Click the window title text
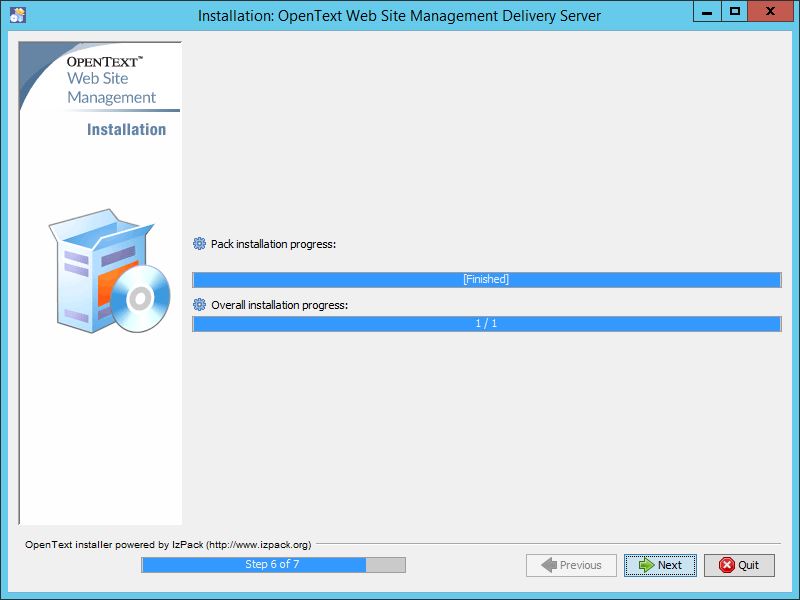 click(x=399, y=16)
